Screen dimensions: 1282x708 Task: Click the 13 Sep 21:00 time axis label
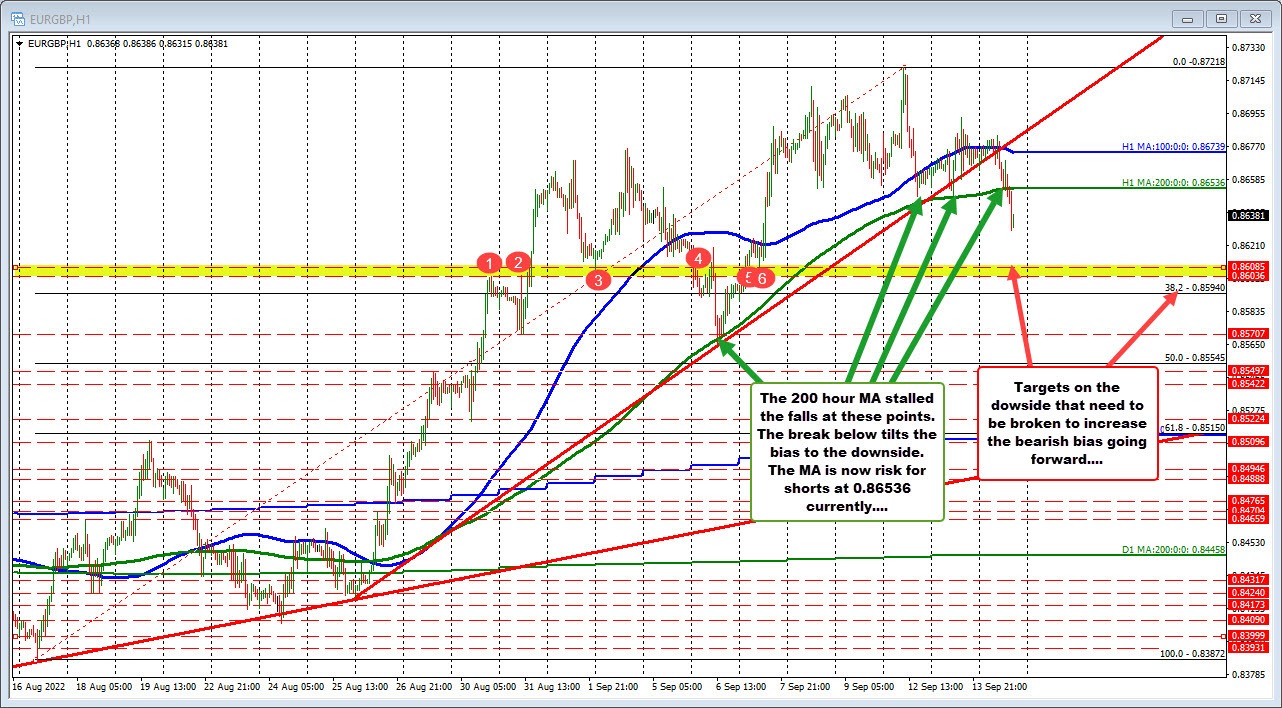click(x=1000, y=688)
